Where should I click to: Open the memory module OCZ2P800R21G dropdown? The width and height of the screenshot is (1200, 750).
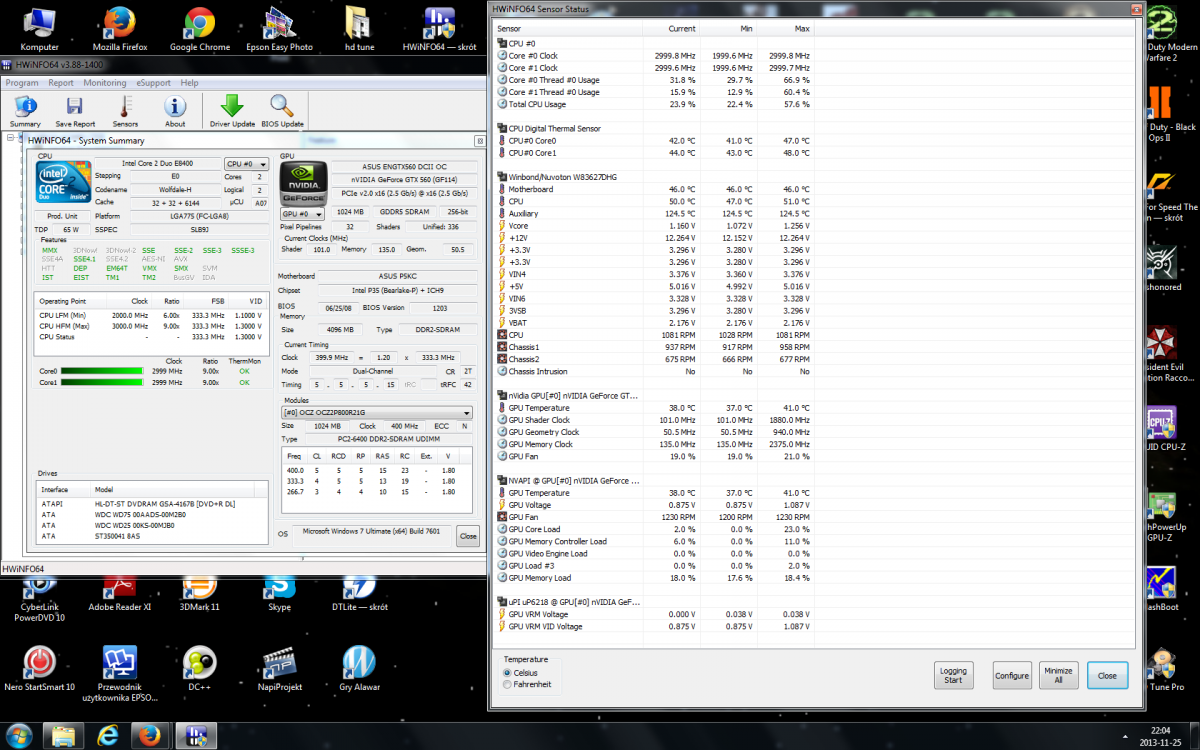(377, 412)
